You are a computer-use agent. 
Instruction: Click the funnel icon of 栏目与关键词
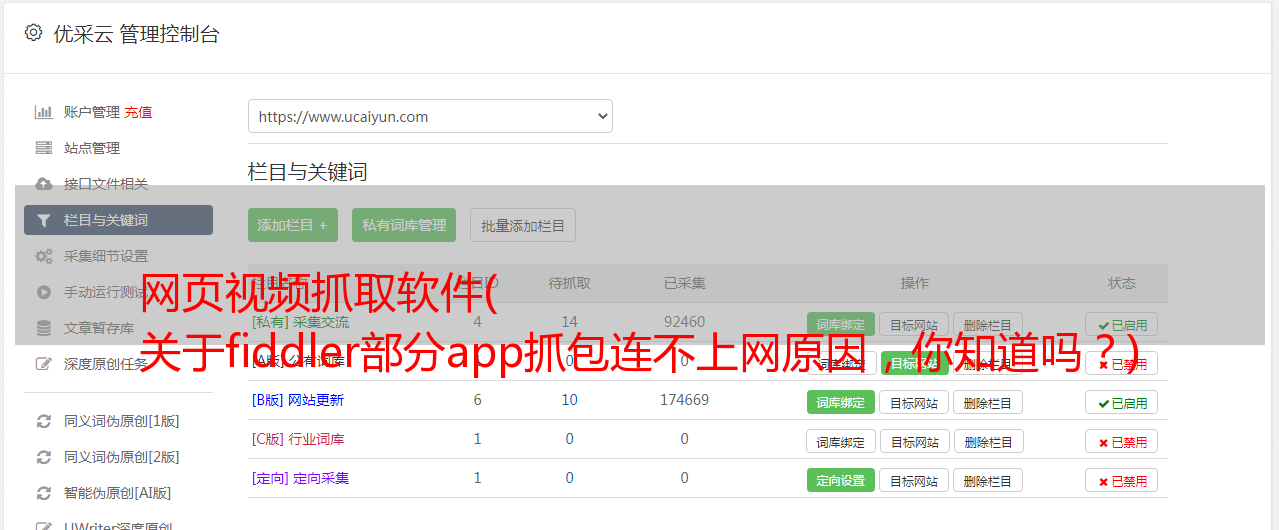pyautogui.click(x=43, y=220)
